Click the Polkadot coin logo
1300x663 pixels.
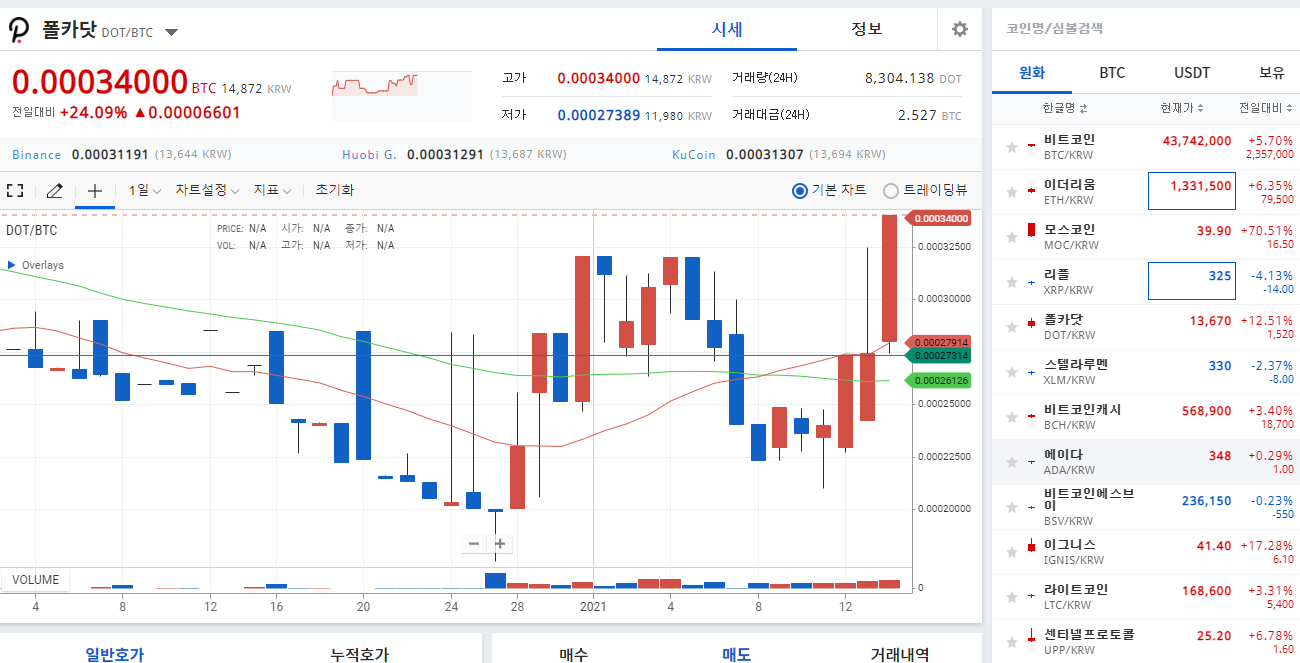point(20,31)
